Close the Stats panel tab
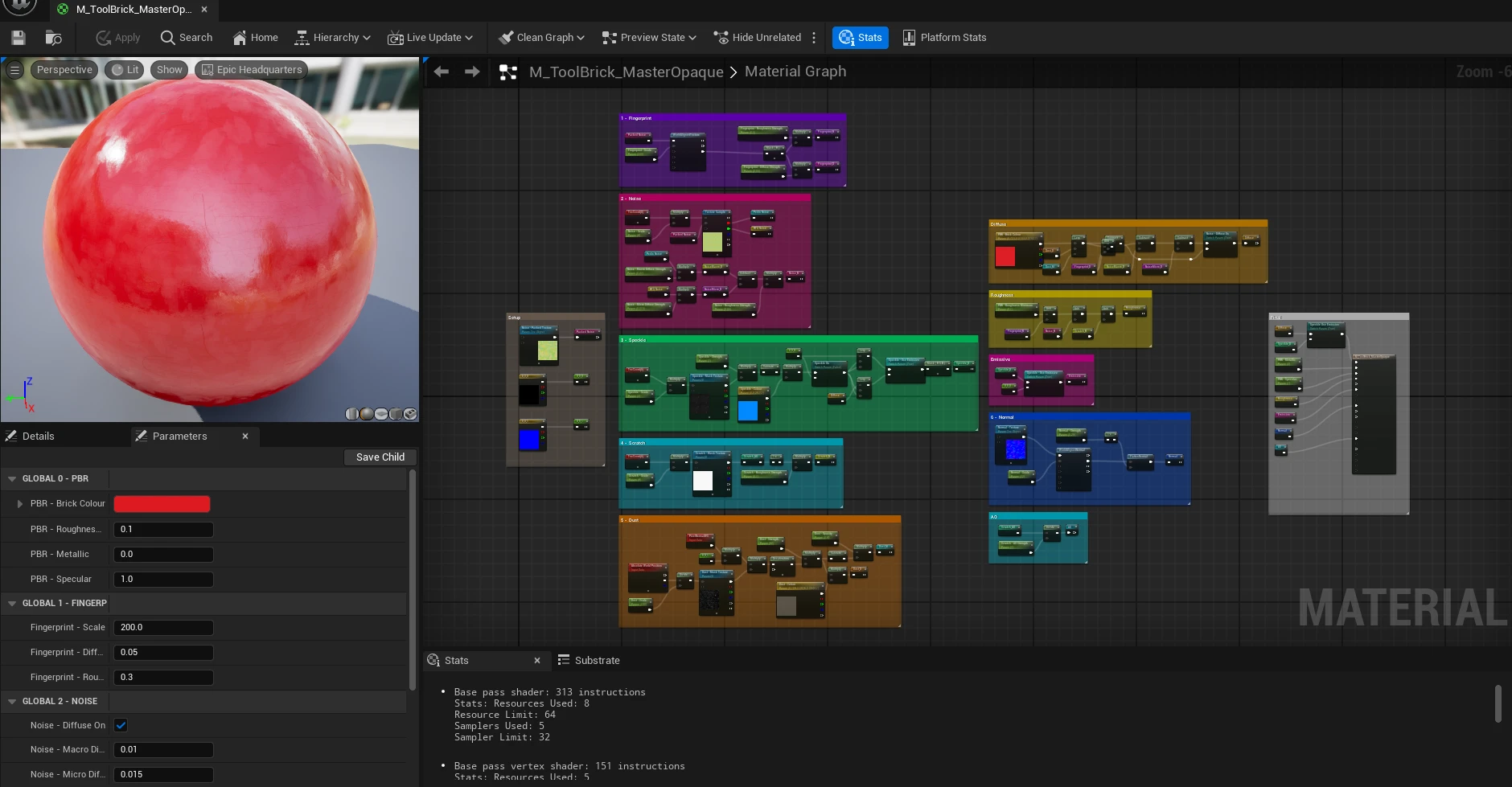 point(537,660)
